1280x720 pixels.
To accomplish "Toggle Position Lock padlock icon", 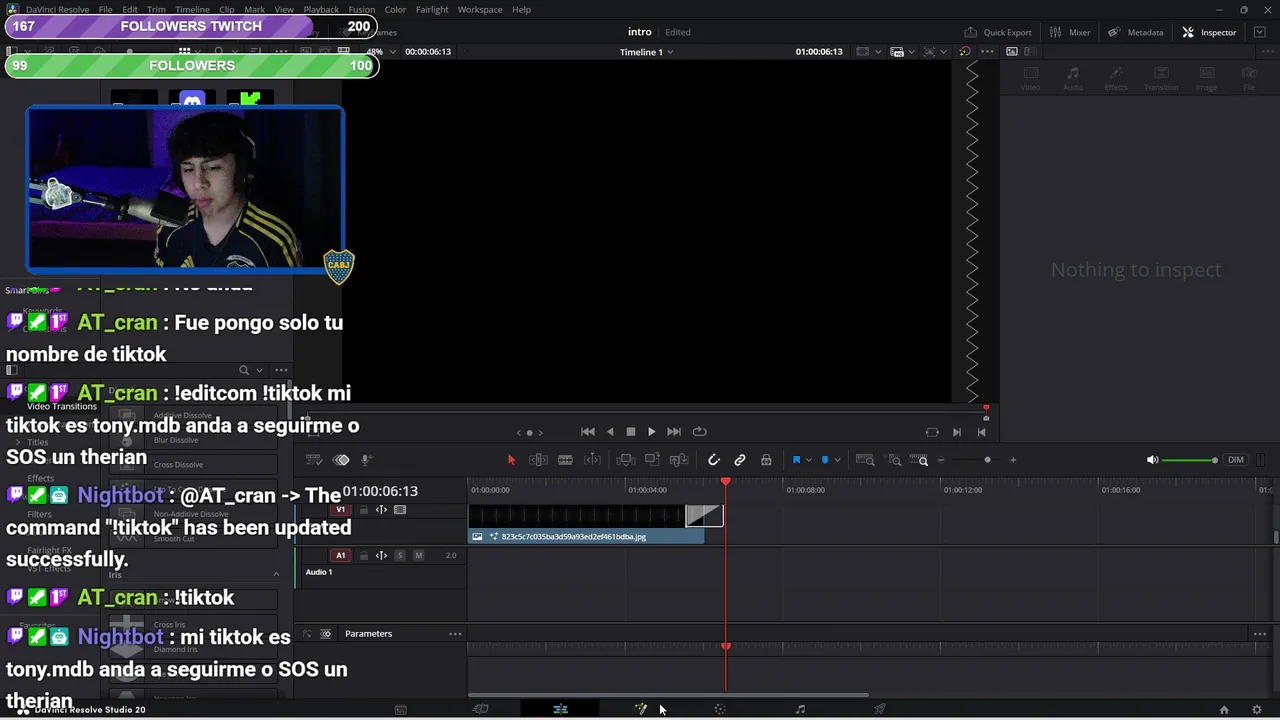I will click(x=766, y=460).
